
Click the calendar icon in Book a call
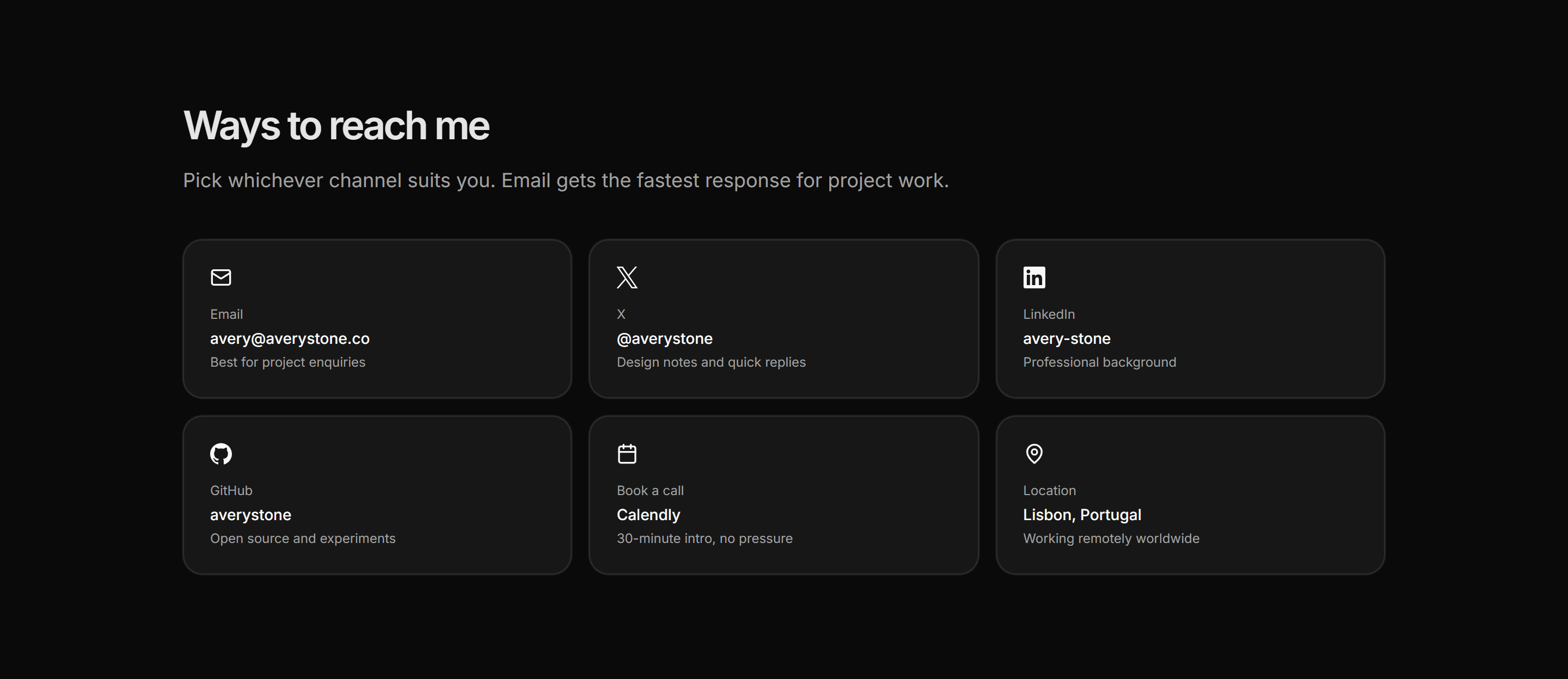[x=627, y=454]
